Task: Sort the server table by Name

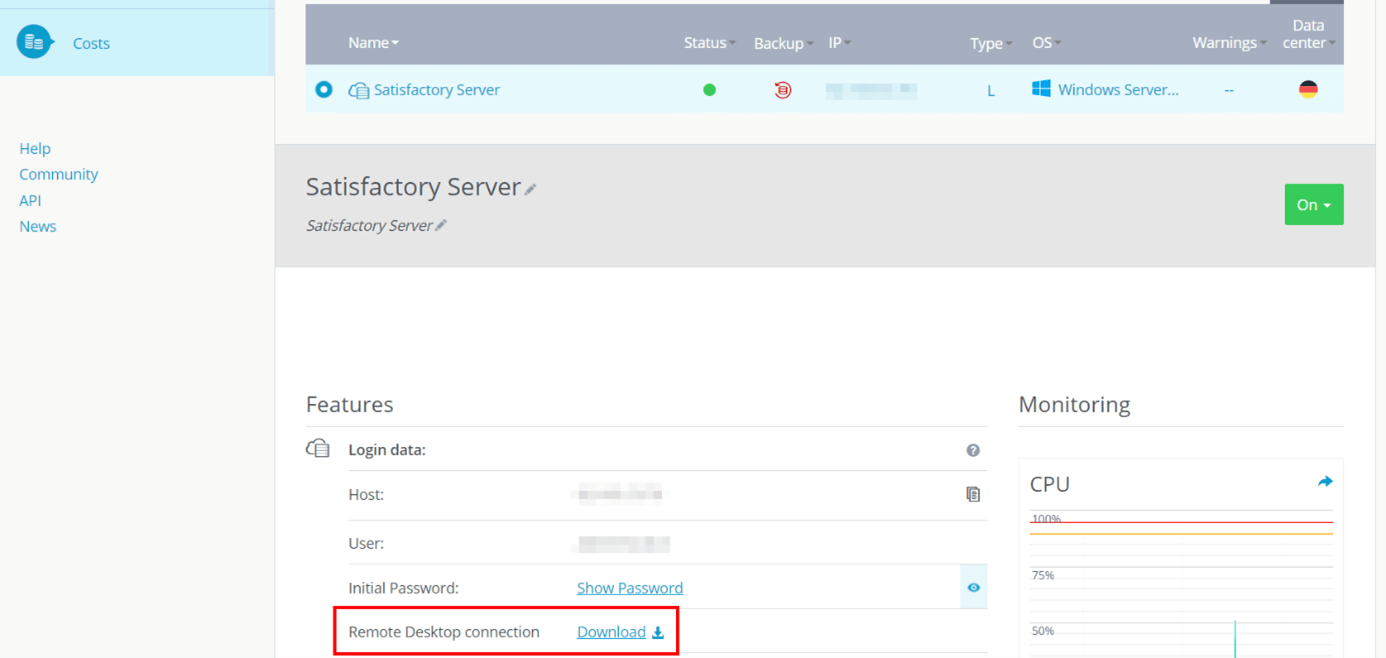Action: 373,43
